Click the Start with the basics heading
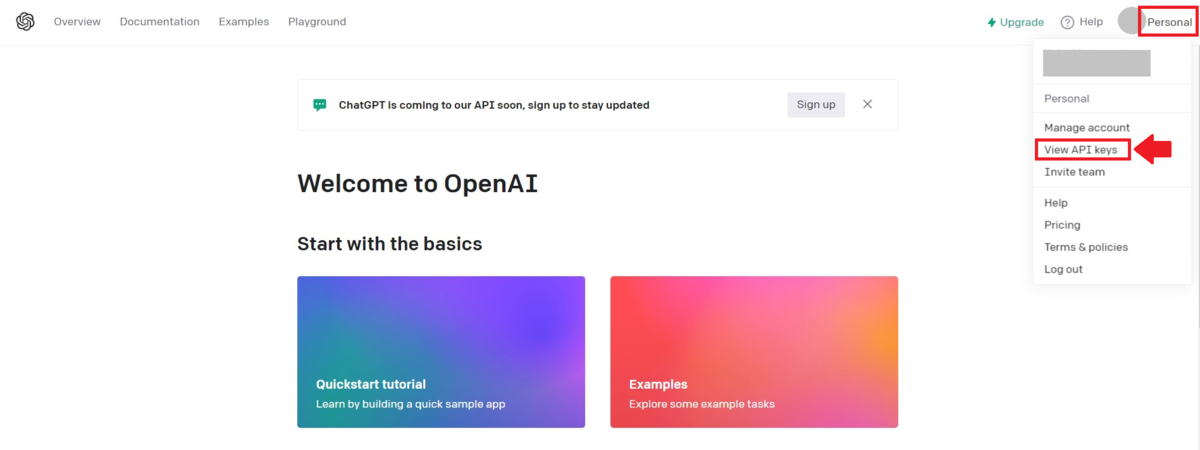 tap(389, 244)
